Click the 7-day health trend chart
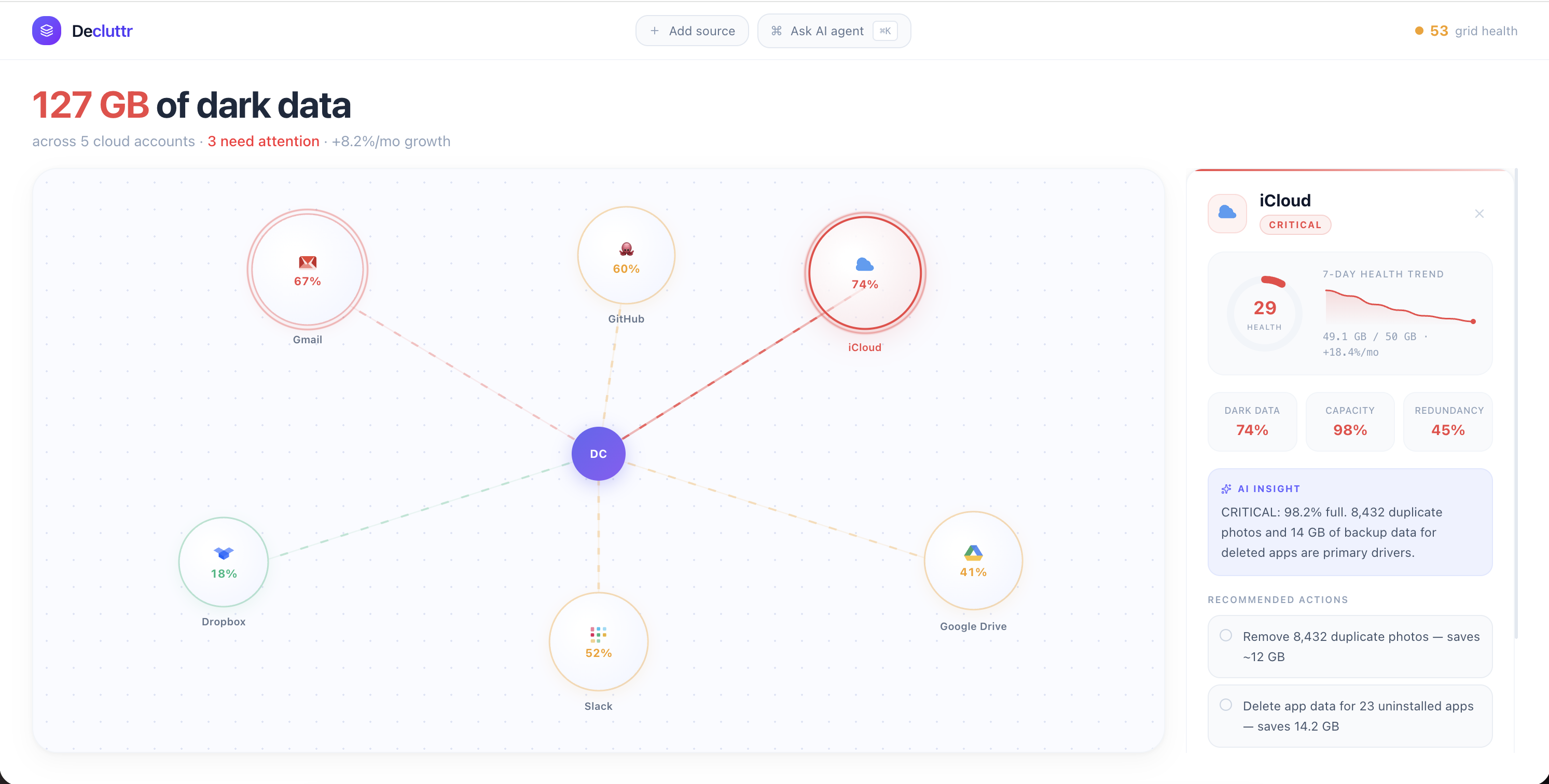 tap(1399, 307)
